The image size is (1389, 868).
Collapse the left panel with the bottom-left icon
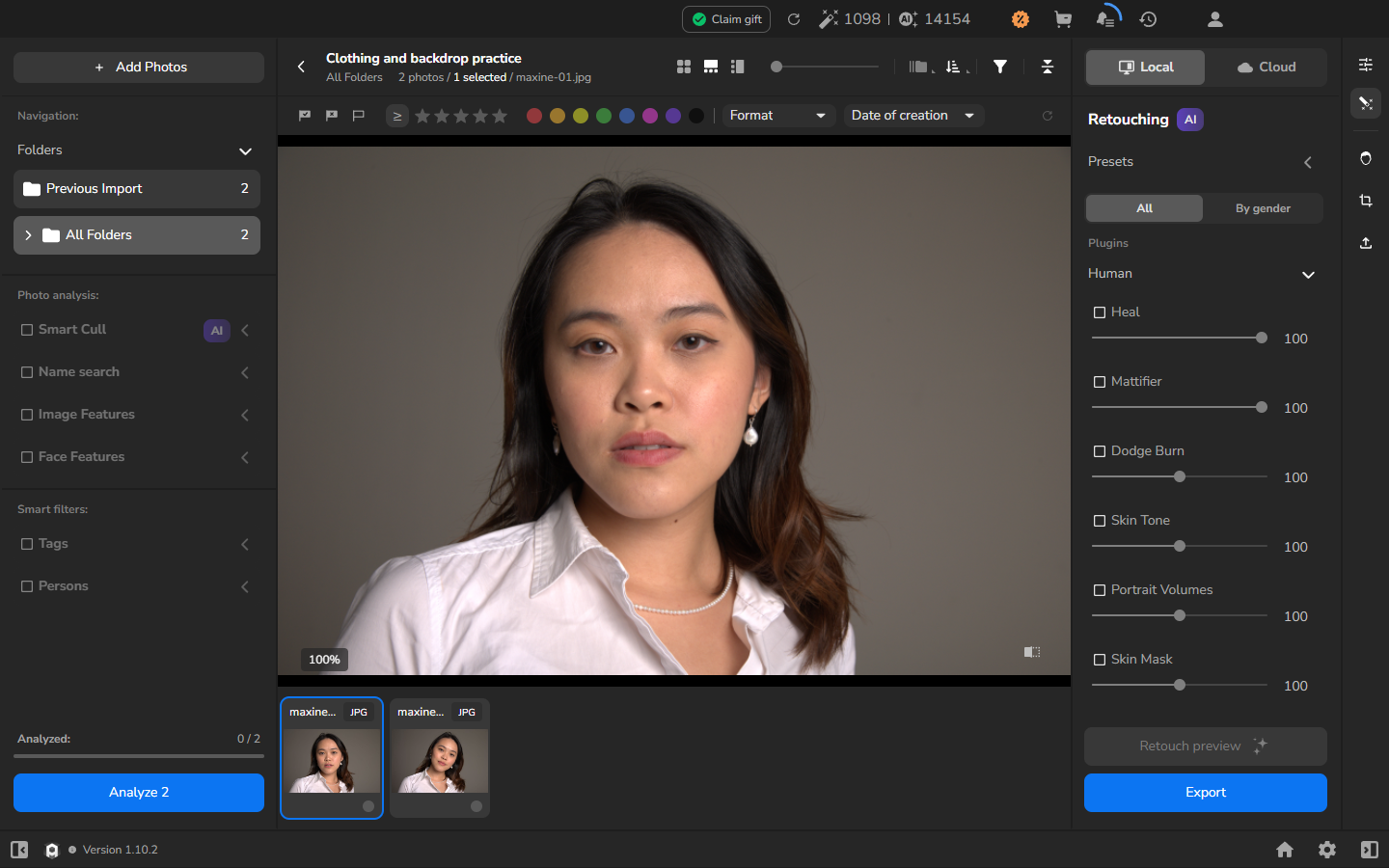pyautogui.click(x=19, y=850)
